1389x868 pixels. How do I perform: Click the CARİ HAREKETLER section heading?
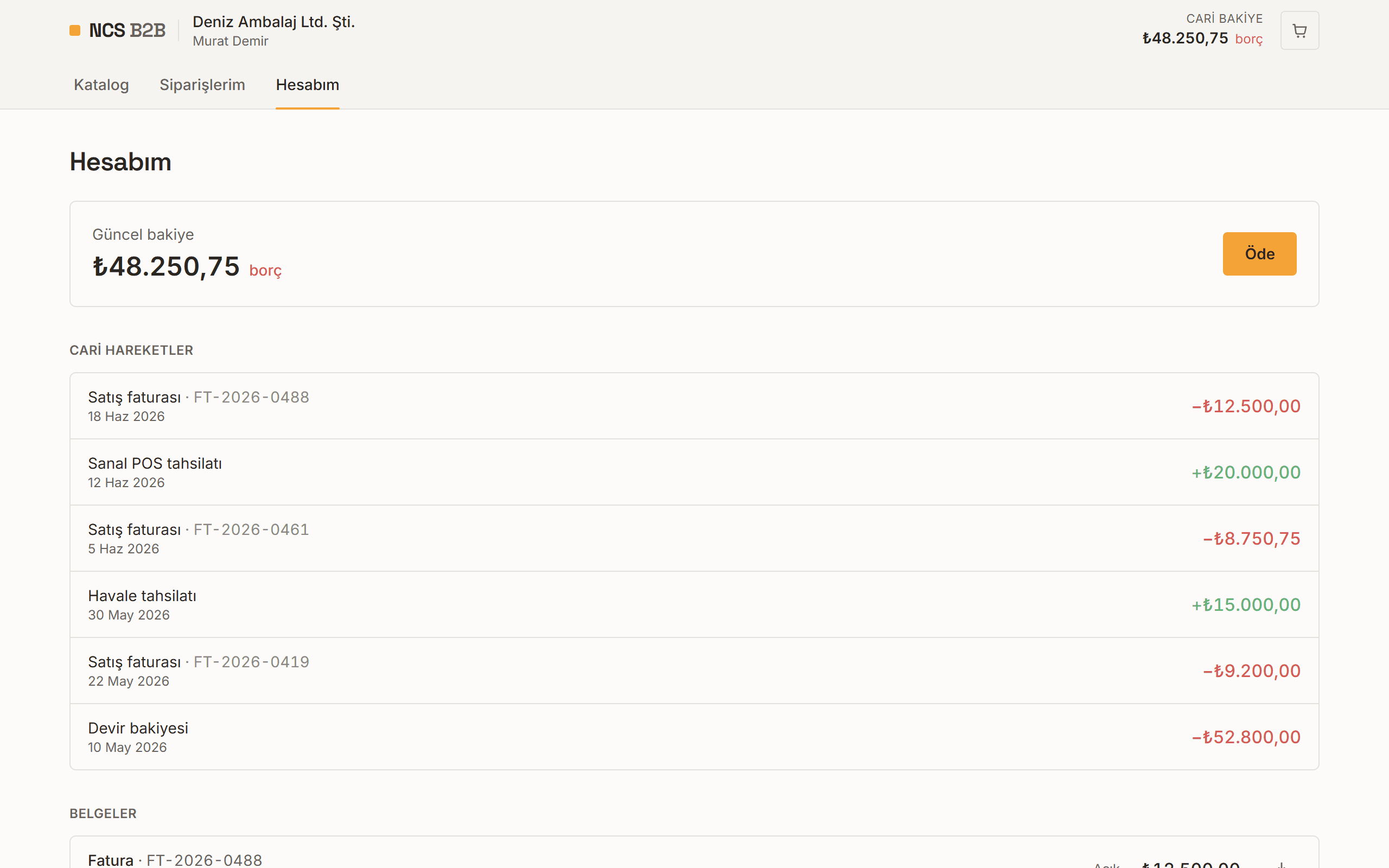131,350
